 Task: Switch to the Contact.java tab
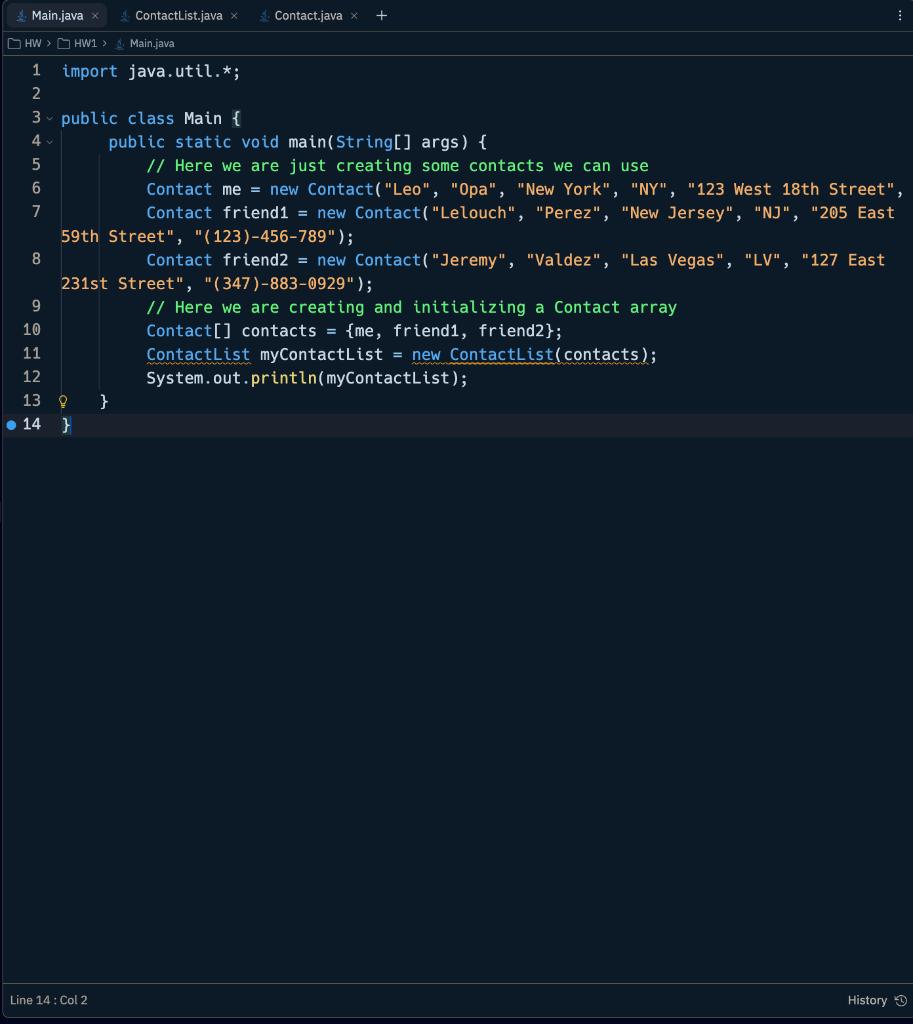point(309,15)
